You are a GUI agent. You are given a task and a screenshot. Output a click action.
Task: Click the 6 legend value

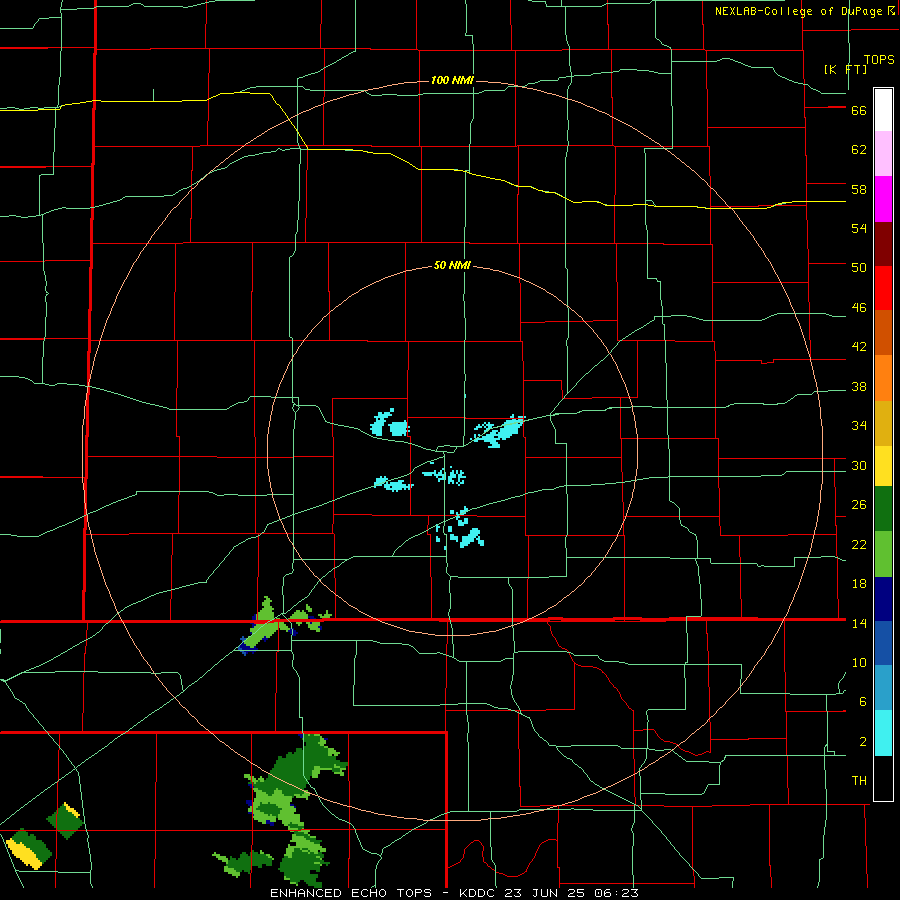(x=863, y=701)
